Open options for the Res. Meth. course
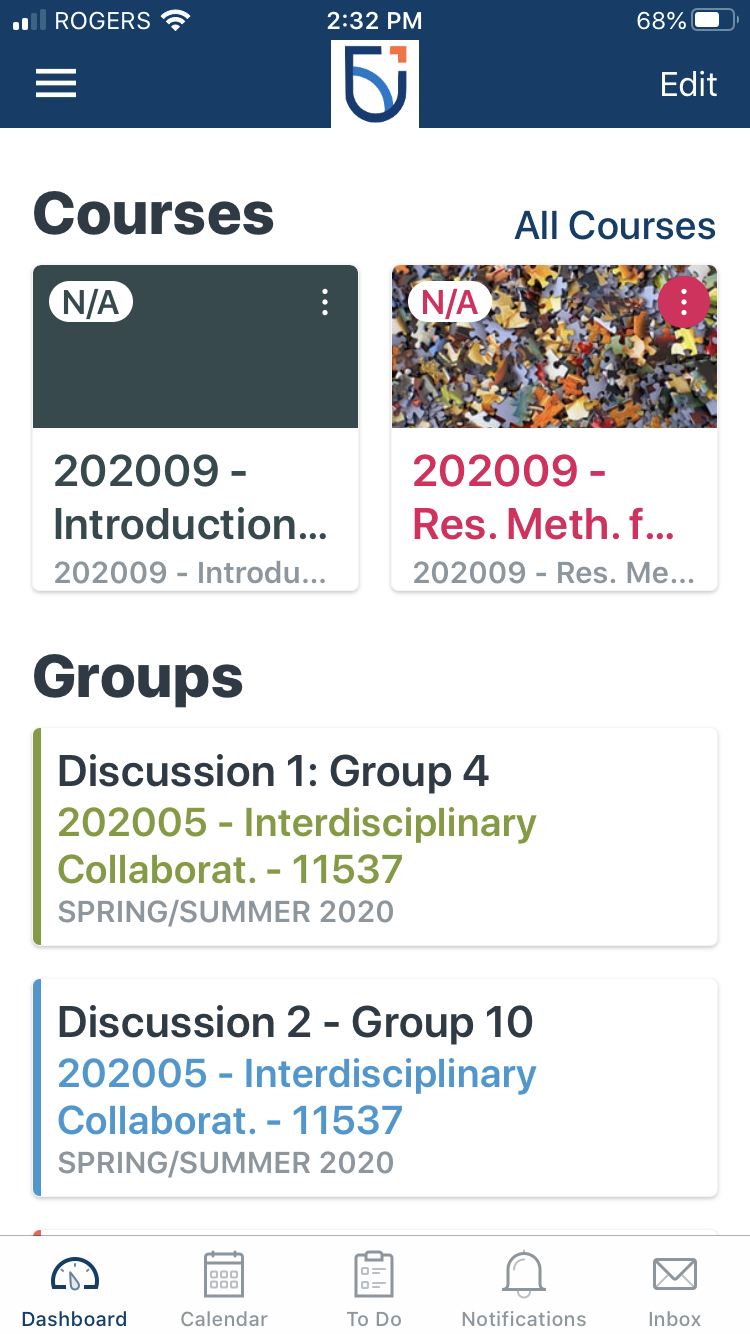750x1334 pixels. point(684,302)
